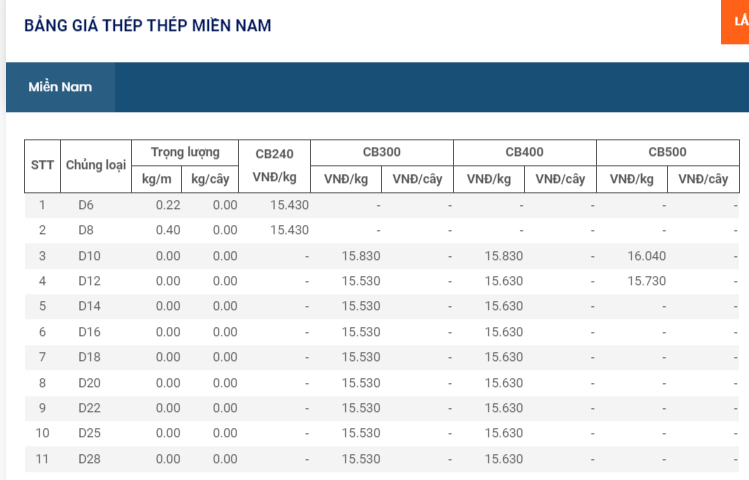The height and width of the screenshot is (480, 749).
Task: Click the D8 CB240 price 15.430
Action: [289, 230]
